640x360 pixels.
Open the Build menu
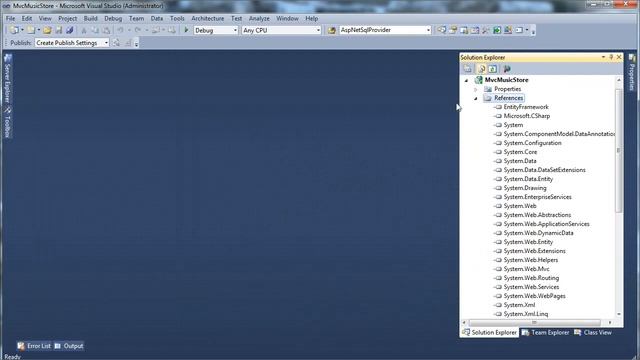pos(90,18)
